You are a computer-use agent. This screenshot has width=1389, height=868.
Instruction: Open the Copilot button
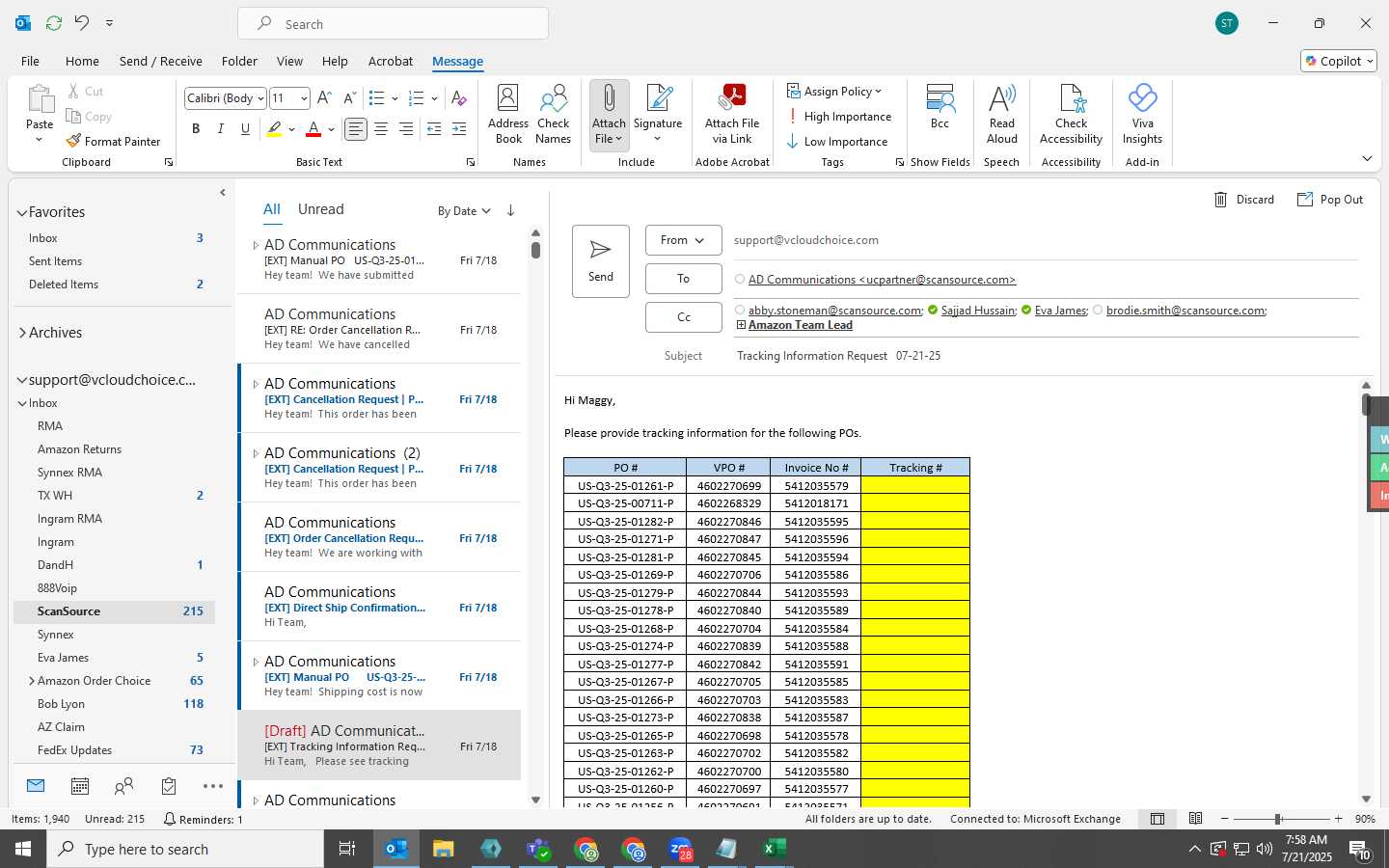tap(1339, 61)
